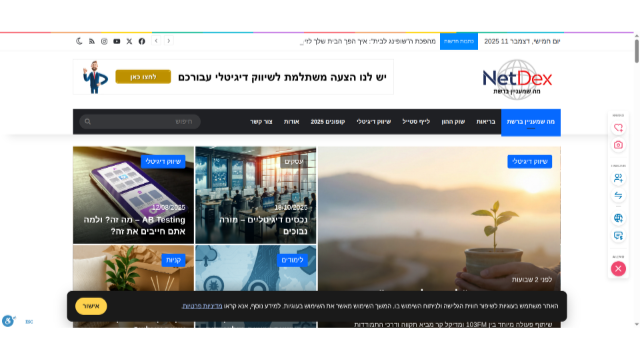
Task: Go to previous breaking news headline arrow
Action: tap(156, 41)
